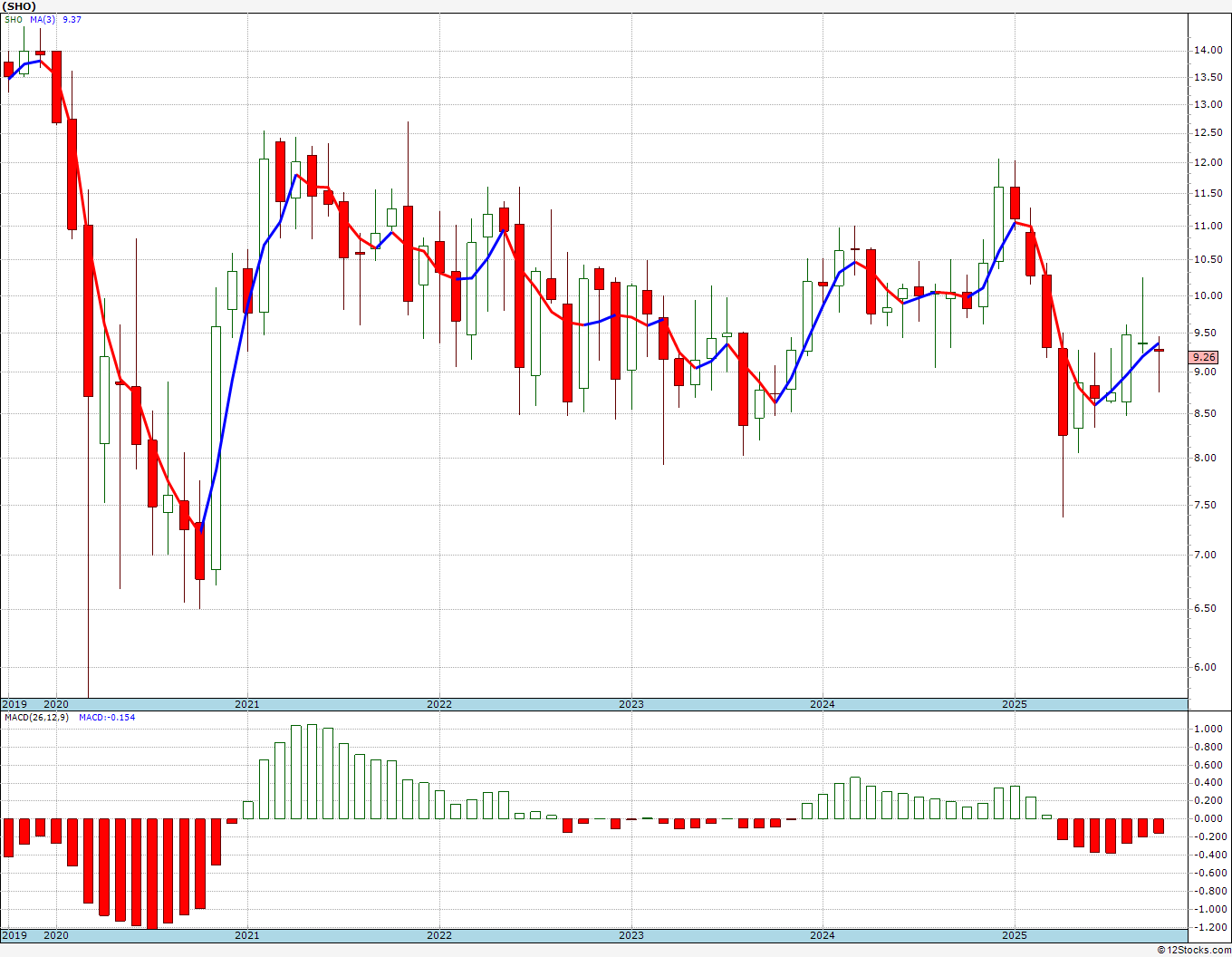Click the MACD(26,12,9) indicator label
Viewport: 1232px width, 957px height.
click(36, 717)
